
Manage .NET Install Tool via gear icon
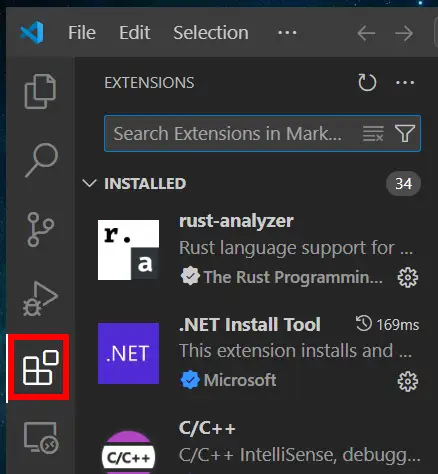408,381
